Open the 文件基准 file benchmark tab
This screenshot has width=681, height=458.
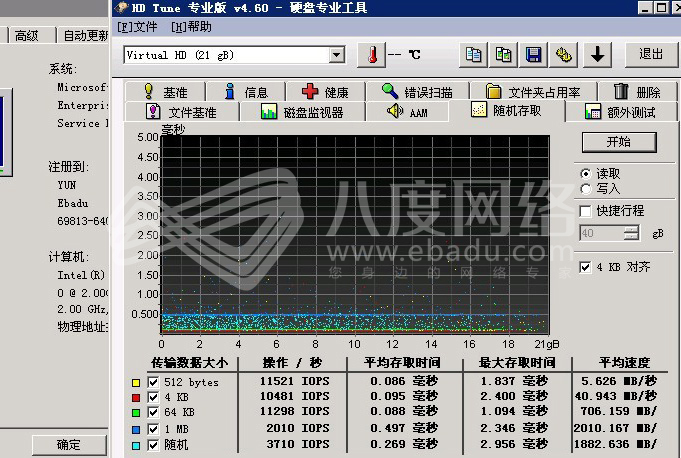tap(182, 112)
